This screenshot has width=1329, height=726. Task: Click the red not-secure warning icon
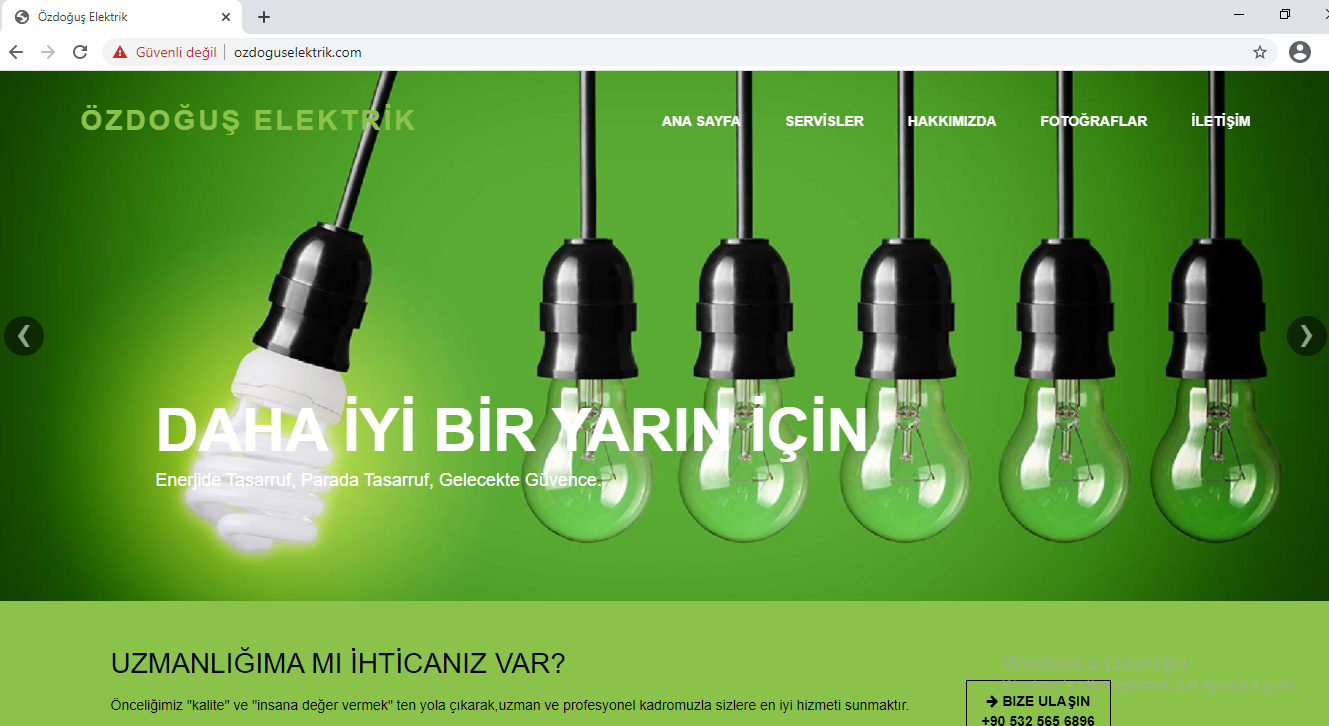[120, 52]
